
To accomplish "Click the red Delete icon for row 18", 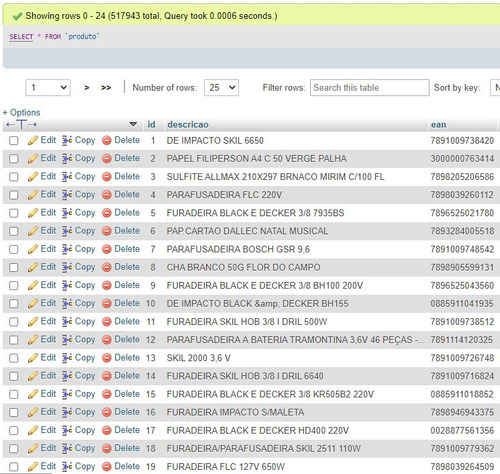I will pos(107,448).
